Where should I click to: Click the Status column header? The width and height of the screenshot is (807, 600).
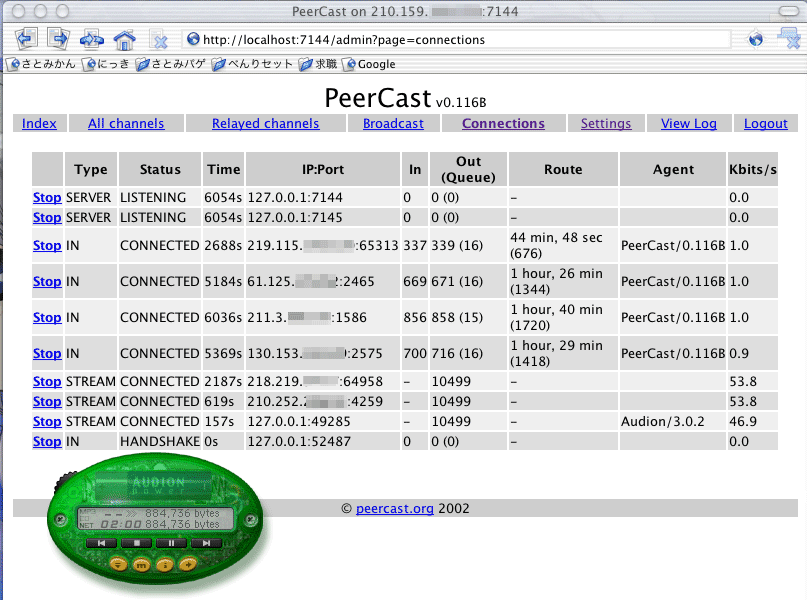coord(160,169)
